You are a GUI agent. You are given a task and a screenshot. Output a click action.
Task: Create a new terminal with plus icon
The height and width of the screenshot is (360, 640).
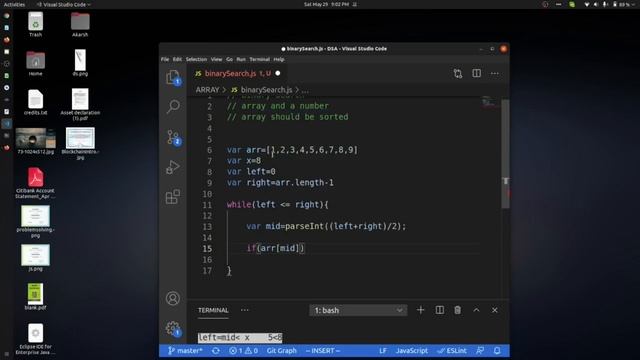(420, 310)
